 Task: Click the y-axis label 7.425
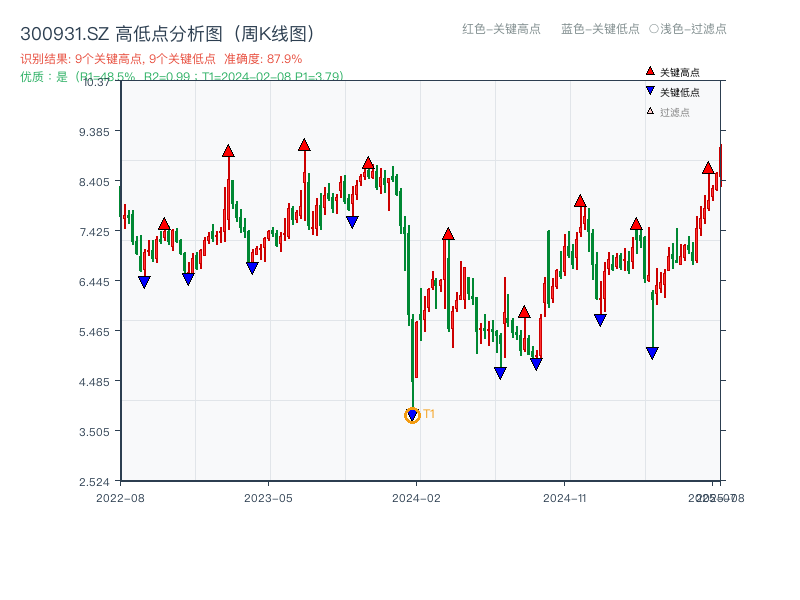point(94,232)
